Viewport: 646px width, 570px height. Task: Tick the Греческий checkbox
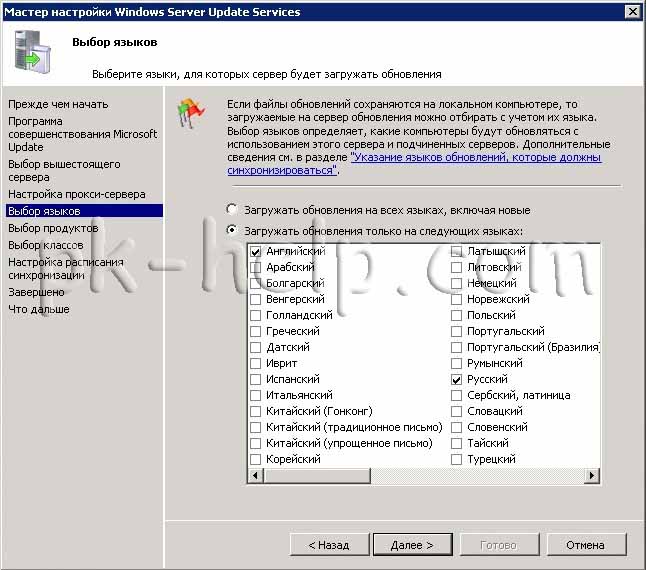[255, 331]
